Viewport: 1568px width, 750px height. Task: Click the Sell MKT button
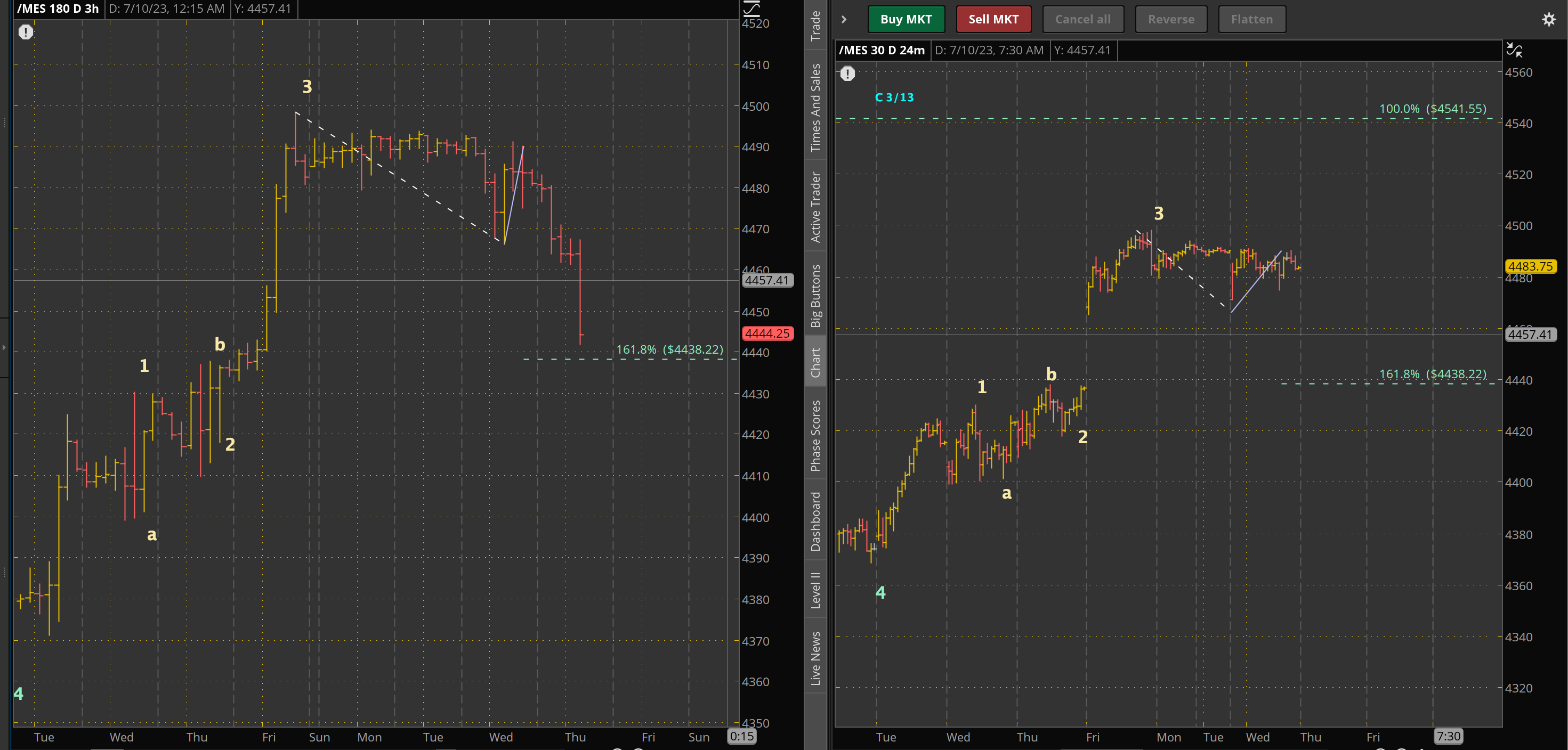(x=993, y=20)
